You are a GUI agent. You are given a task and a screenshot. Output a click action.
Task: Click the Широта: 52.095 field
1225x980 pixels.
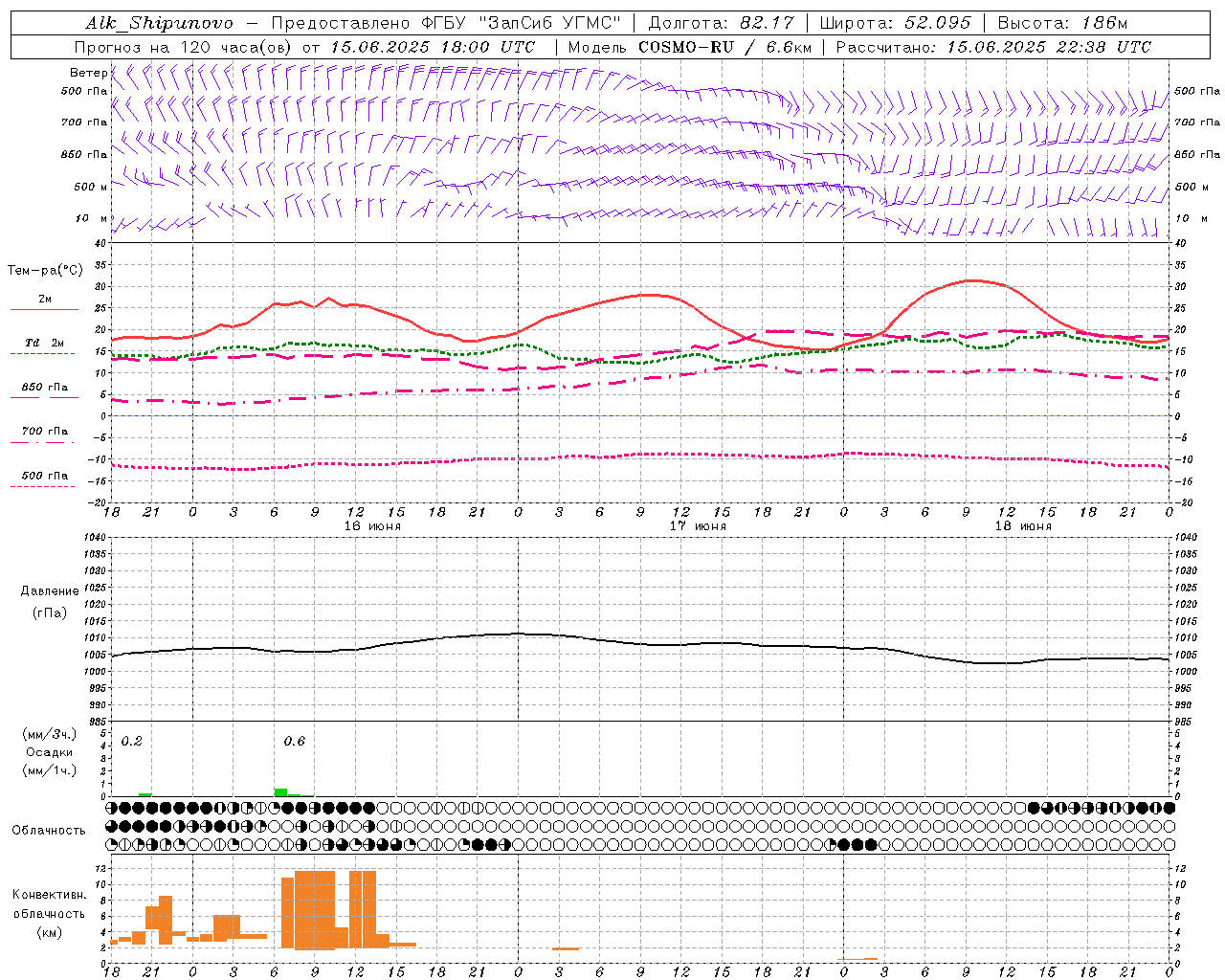pos(896,23)
